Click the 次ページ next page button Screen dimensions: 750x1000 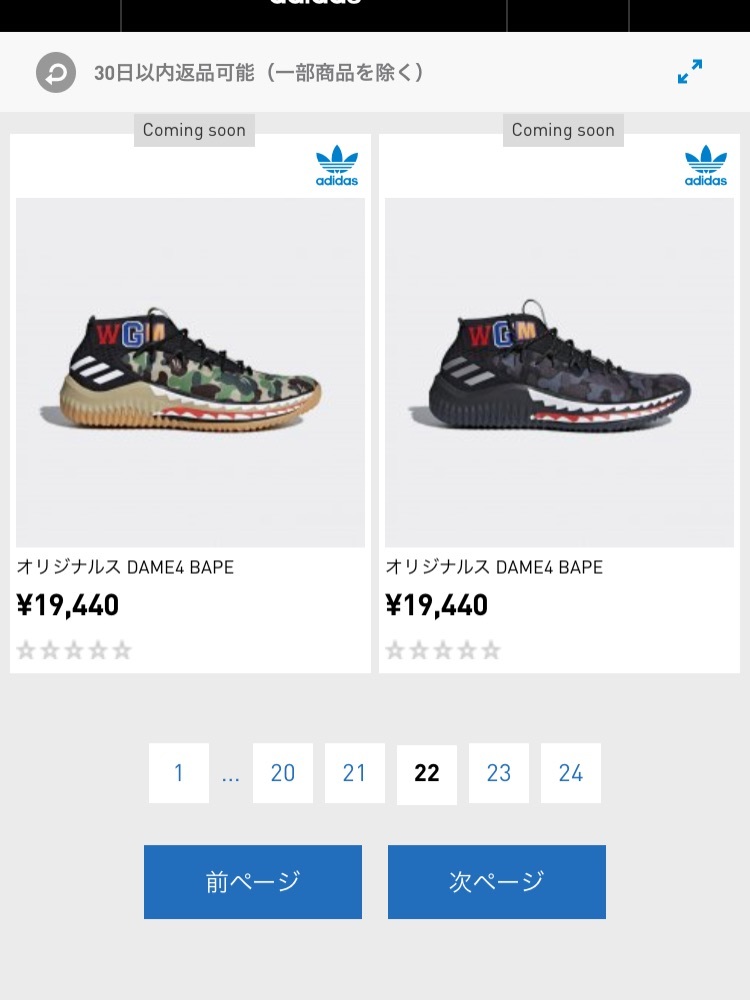click(497, 882)
